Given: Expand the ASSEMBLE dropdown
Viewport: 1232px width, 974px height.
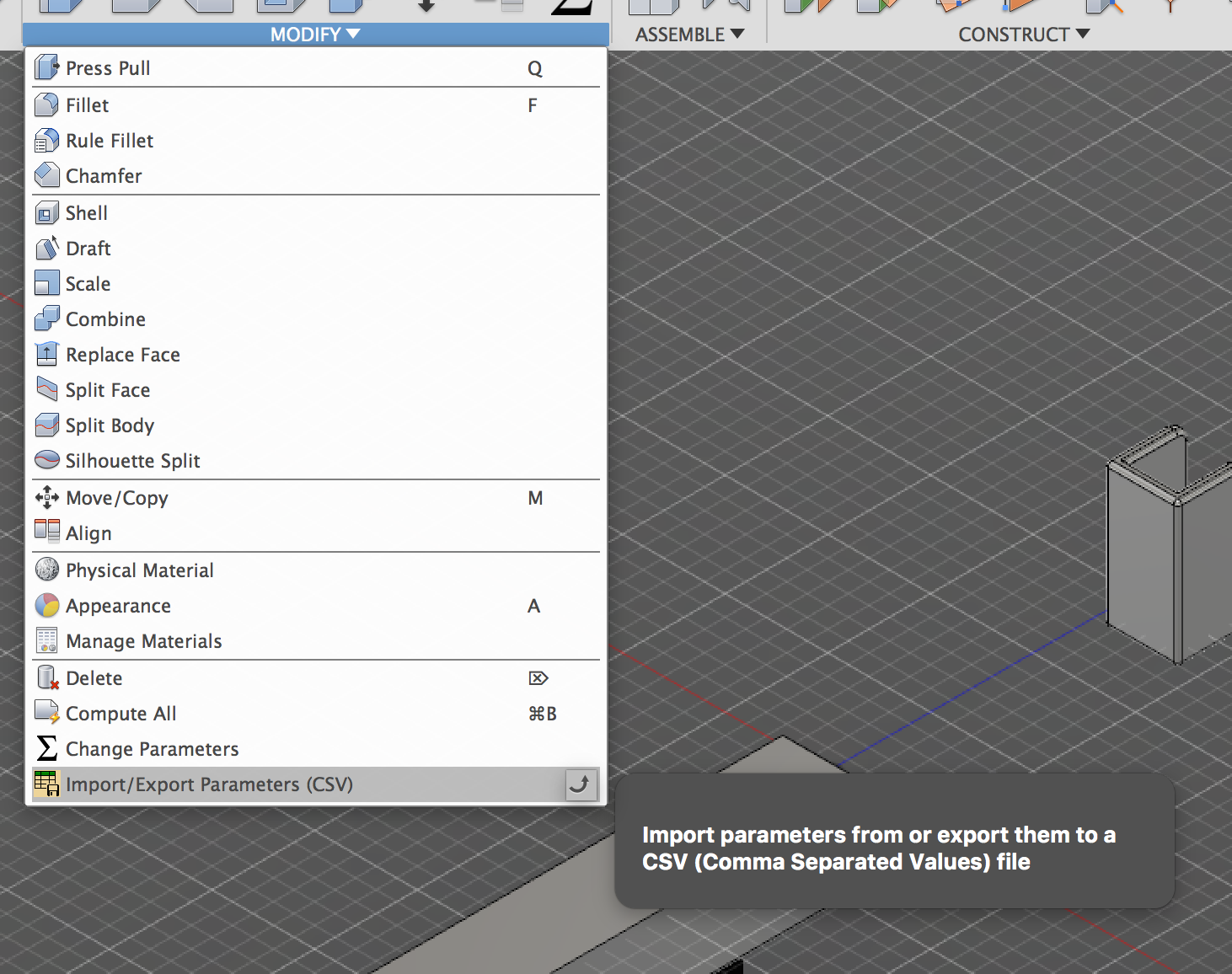Looking at the screenshot, I should coord(688,34).
